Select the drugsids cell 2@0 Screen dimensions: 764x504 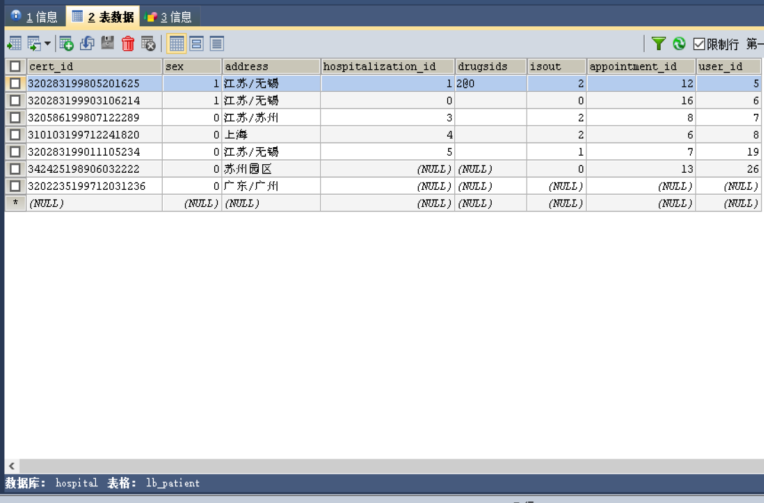coord(491,83)
